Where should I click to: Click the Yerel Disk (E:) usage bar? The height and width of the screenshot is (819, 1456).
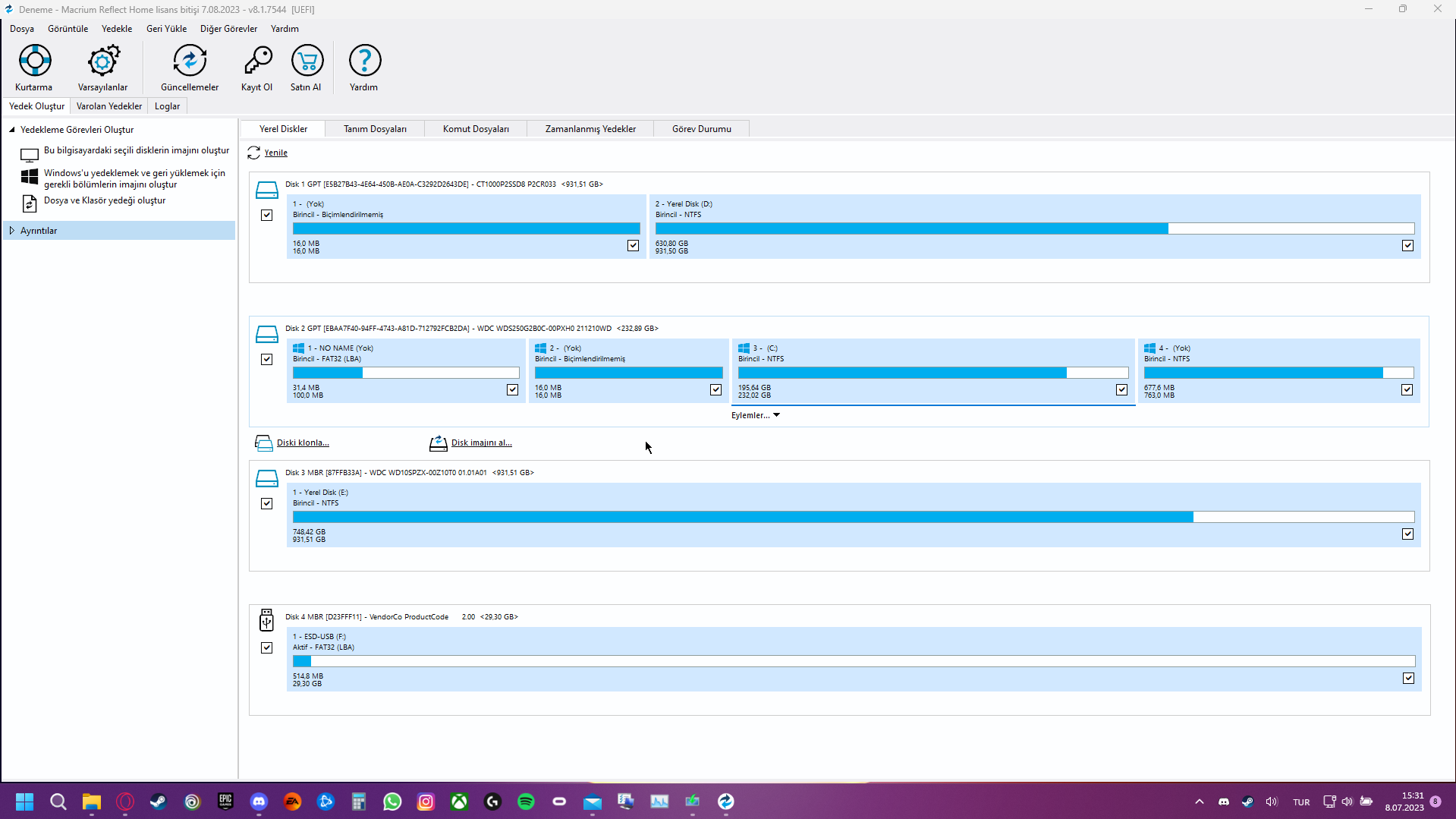854,517
